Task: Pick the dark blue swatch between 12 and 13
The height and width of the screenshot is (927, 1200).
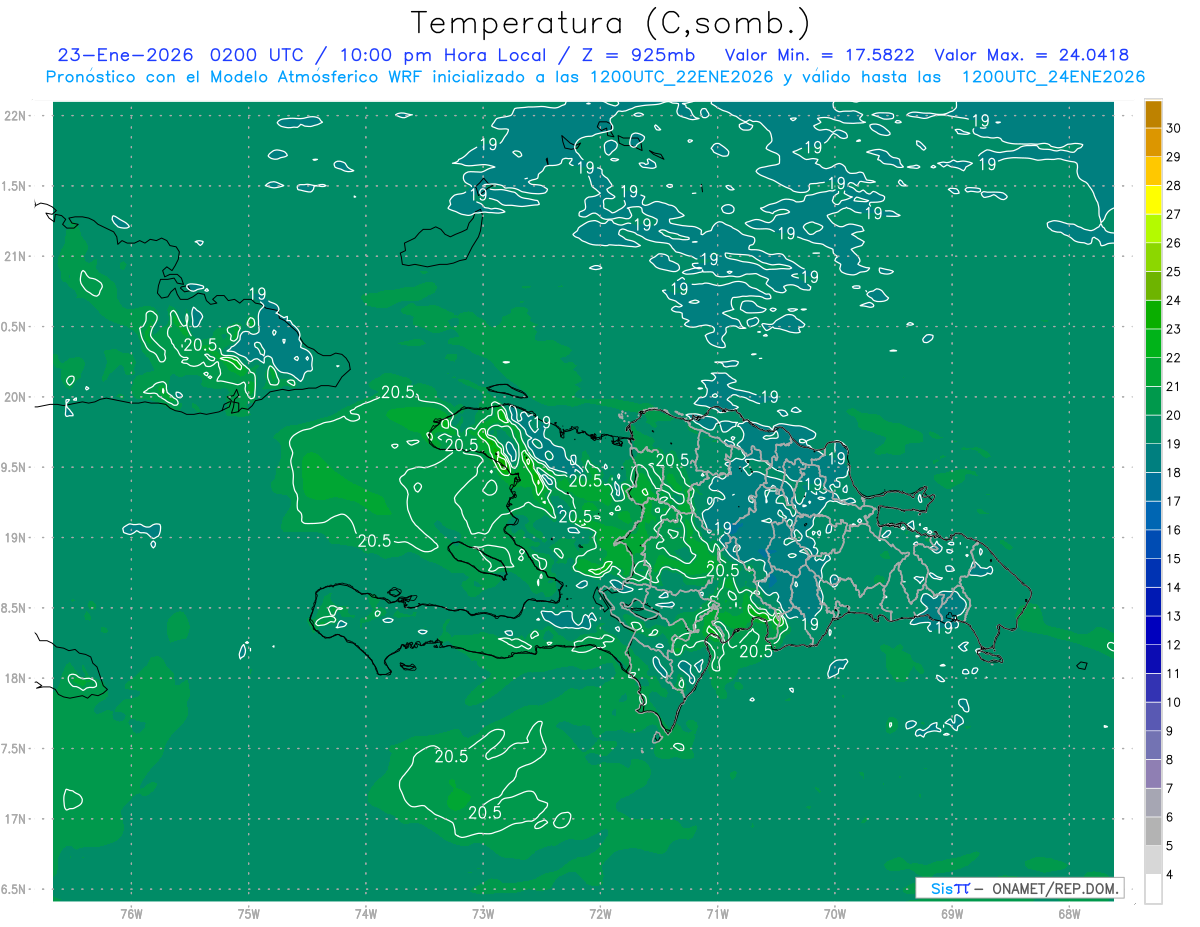Action: click(1153, 631)
